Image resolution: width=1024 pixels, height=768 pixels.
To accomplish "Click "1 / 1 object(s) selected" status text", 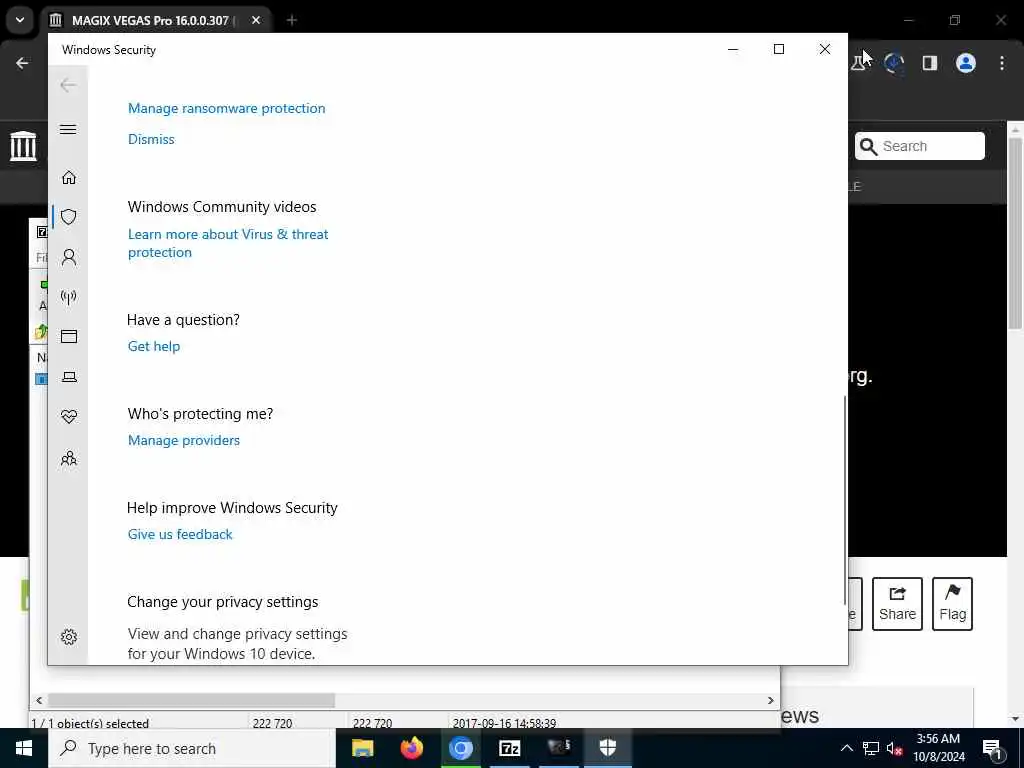I will coord(91,723).
